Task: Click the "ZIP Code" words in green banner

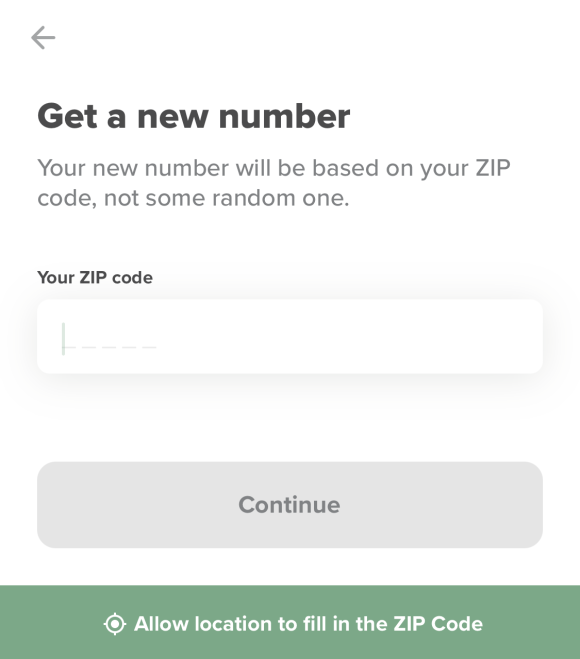Action: coord(438,624)
